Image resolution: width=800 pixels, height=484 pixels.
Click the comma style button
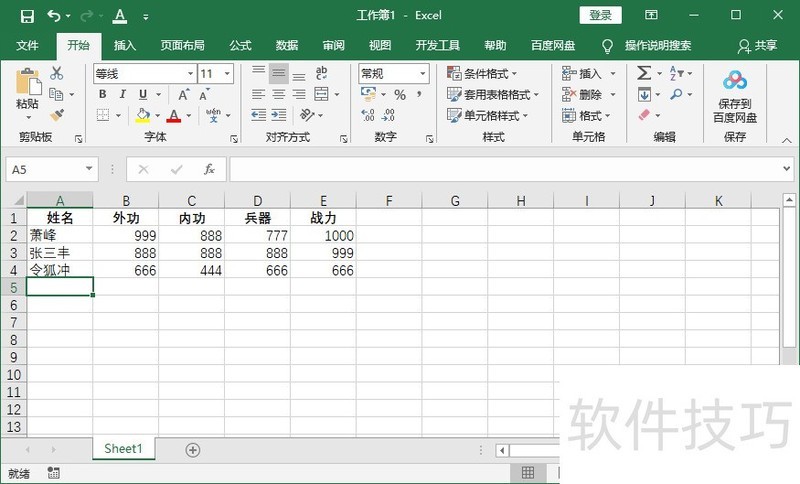419,94
